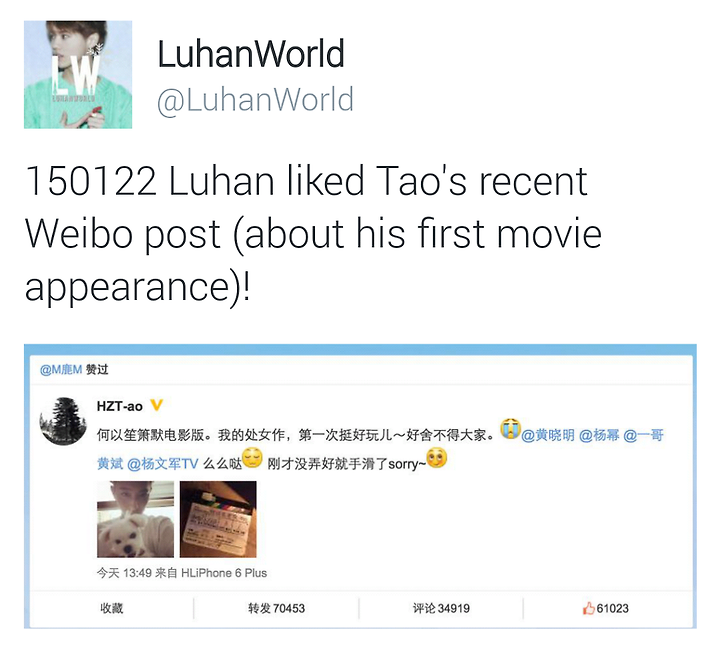Viewport: 720px width, 648px height.
Task: Open the film clapperboard photo
Action: coord(218,519)
